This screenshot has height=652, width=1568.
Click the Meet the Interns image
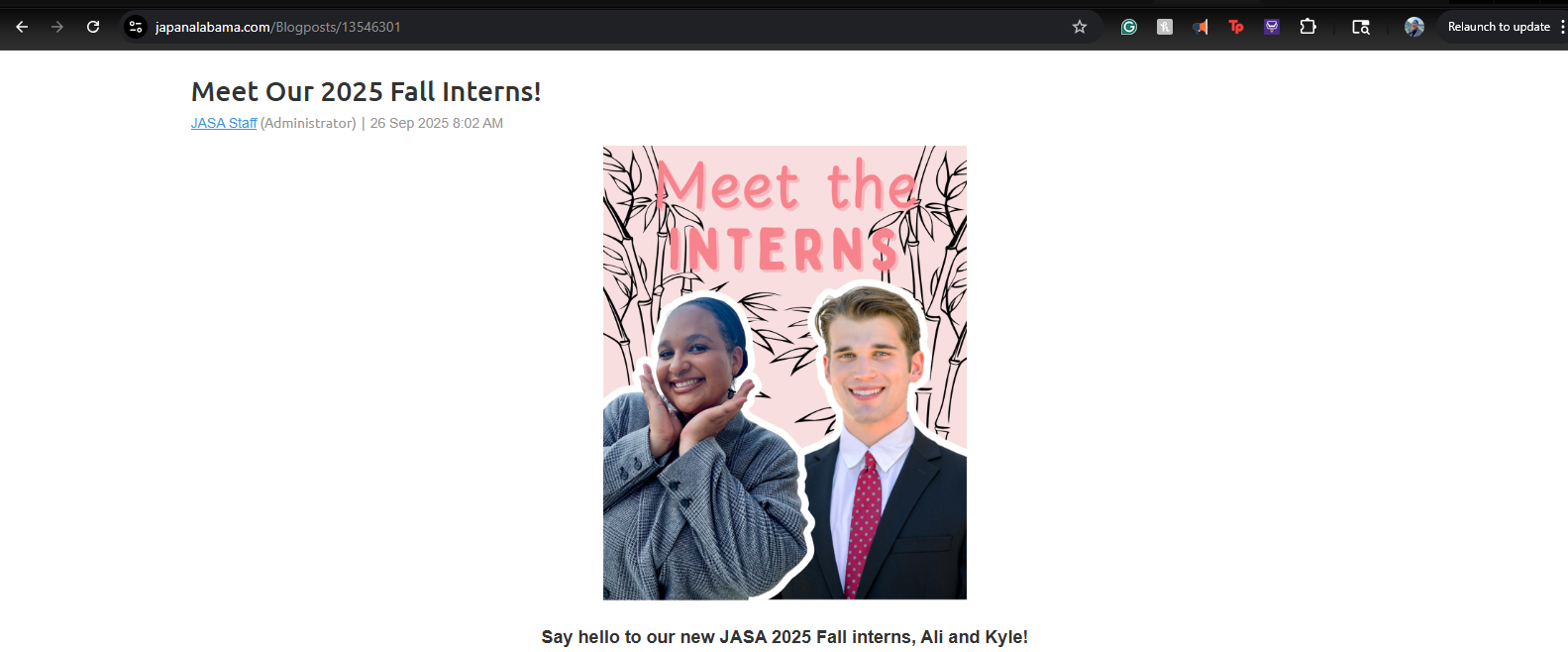pyautogui.click(x=784, y=373)
